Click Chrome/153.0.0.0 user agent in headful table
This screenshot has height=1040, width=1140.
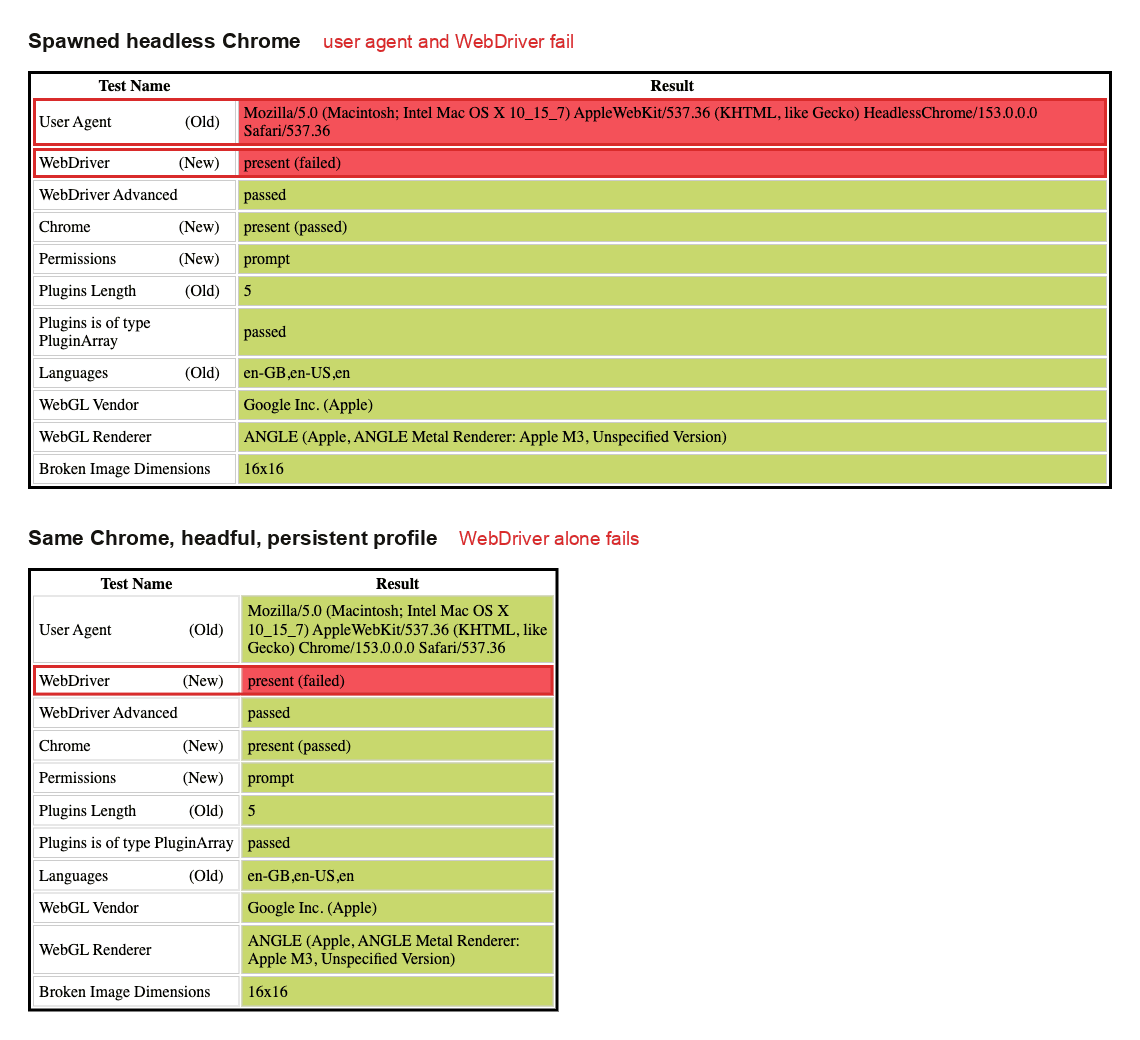point(397,630)
